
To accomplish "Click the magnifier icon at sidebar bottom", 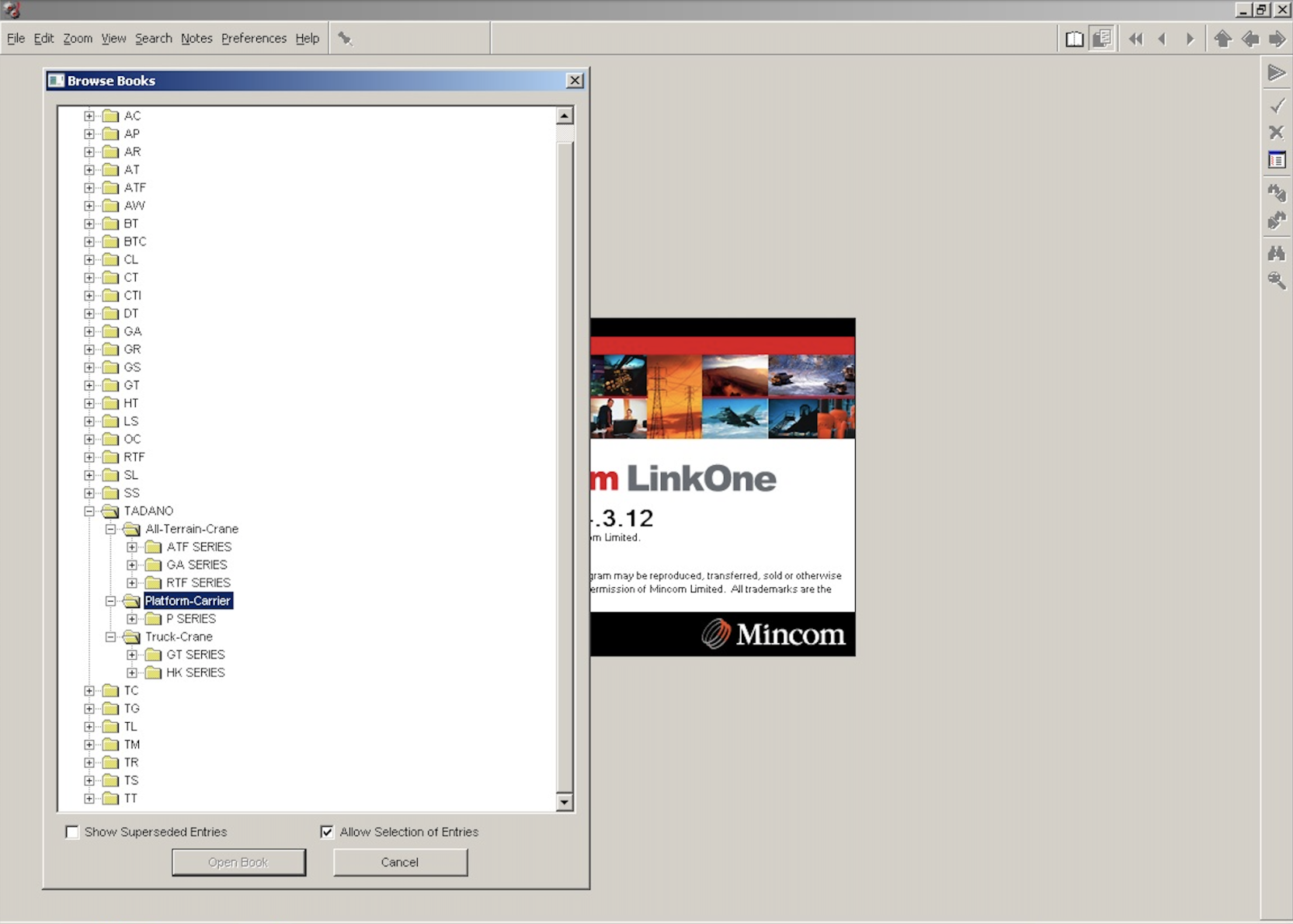I will coord(1277,281).
